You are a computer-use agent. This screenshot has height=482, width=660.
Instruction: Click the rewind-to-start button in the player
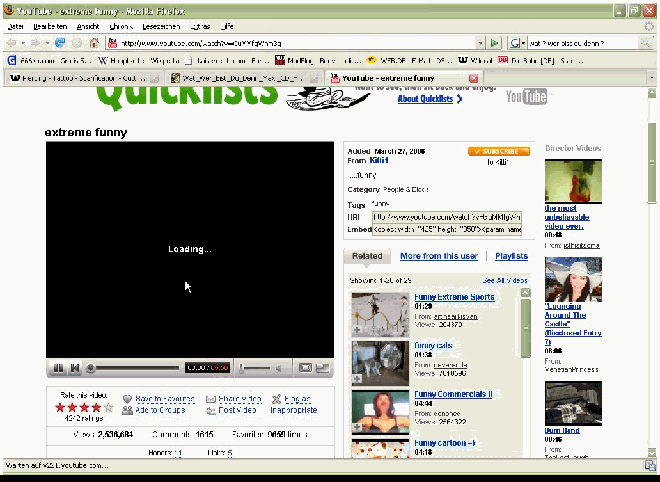coord(75,368)
